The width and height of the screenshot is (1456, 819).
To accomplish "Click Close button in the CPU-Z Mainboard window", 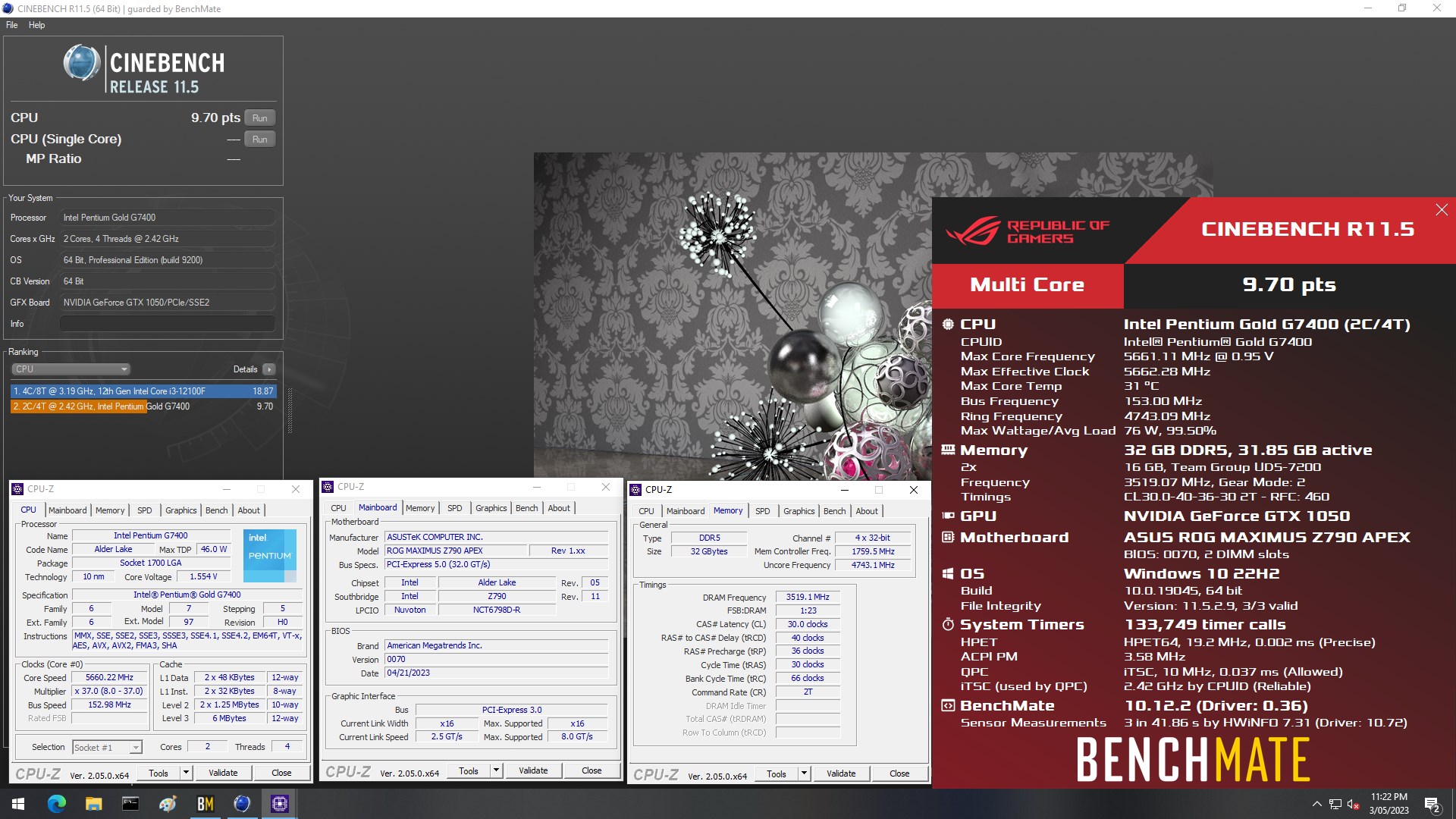I will tap(591, 770).
